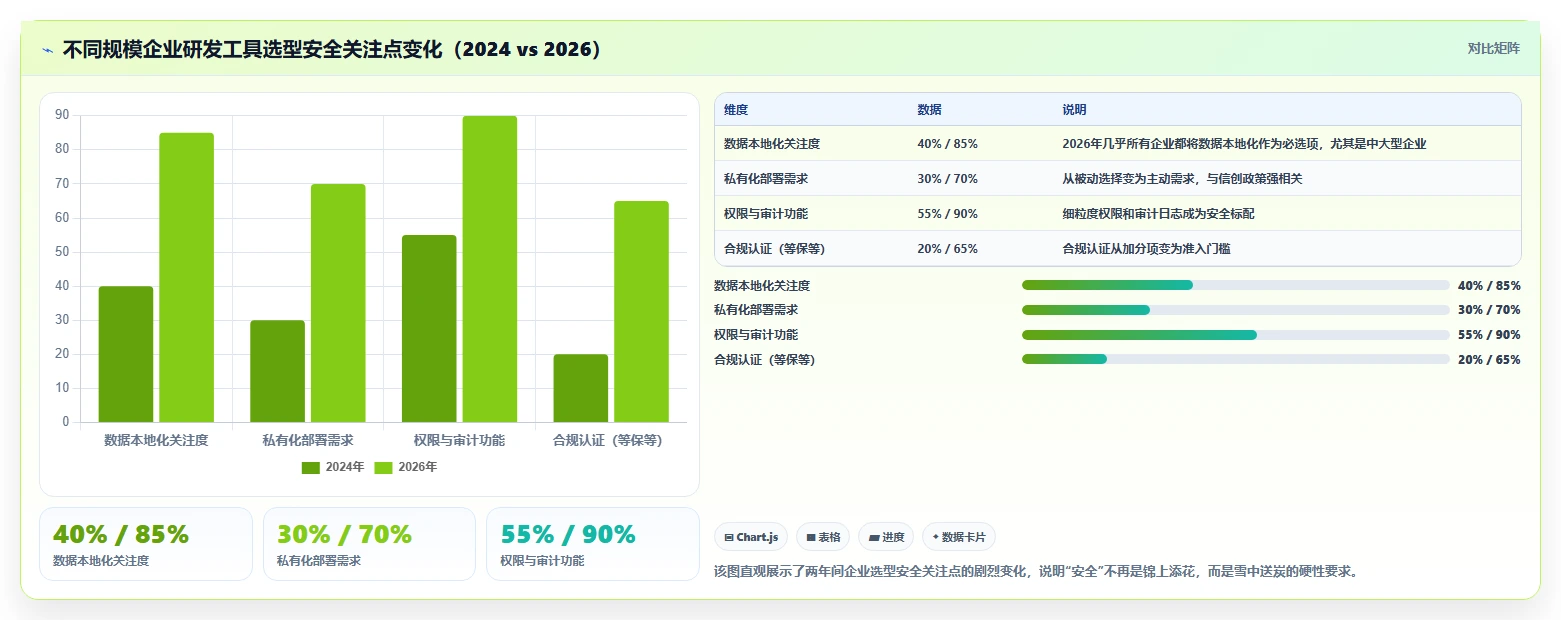
Task: Click the 2024年 bar for 合规认证（等保等）
Action: (580, 388)
